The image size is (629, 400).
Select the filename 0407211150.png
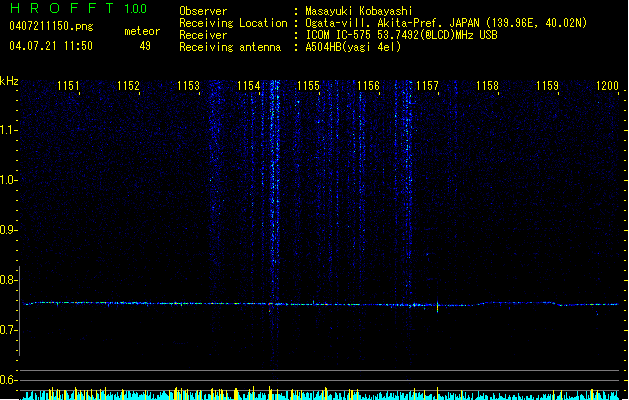click(51, 26)
